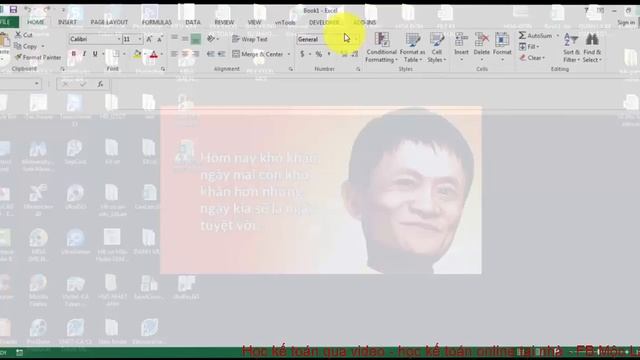
Task: Center text horizontally
Action: coord(185,54)
